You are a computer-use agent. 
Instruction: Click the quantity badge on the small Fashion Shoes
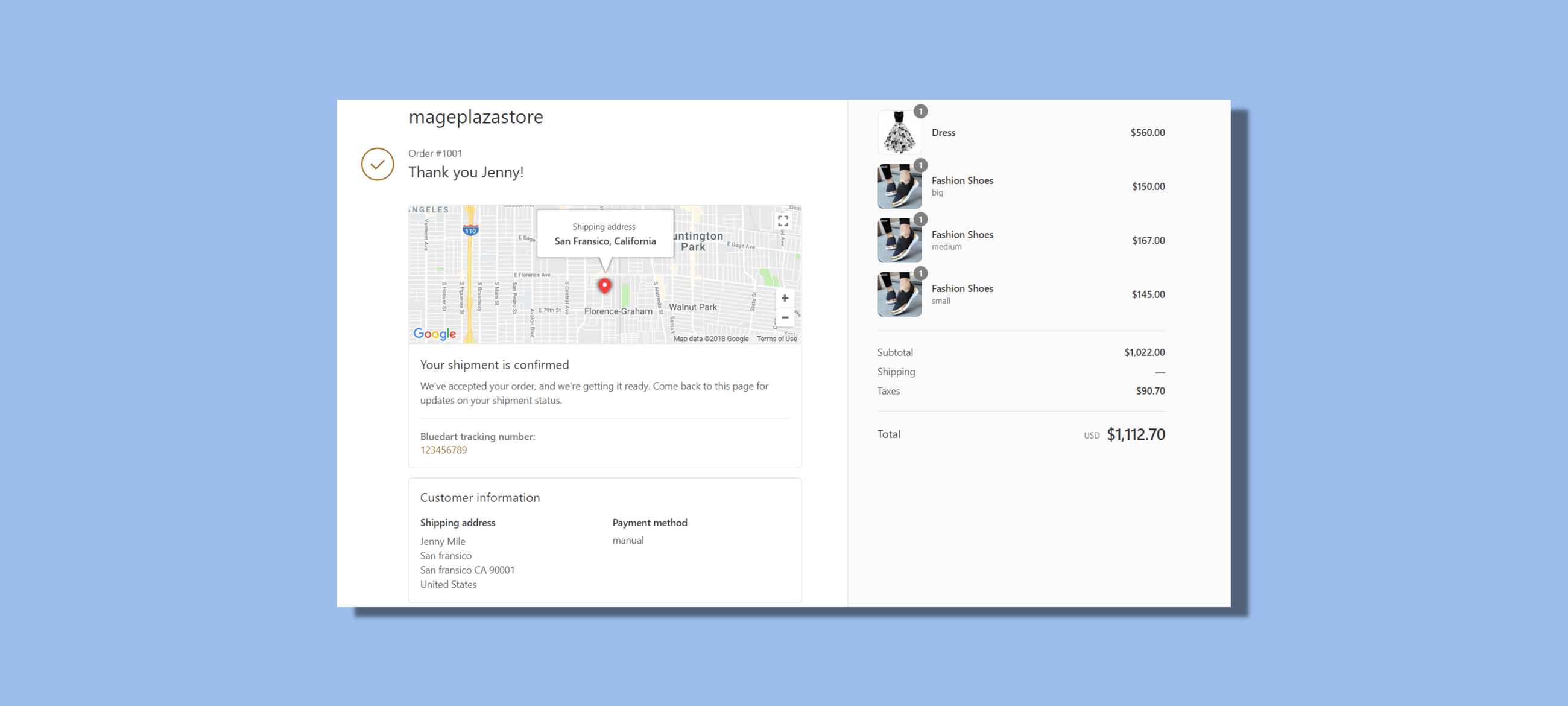(x=920, y=273)
